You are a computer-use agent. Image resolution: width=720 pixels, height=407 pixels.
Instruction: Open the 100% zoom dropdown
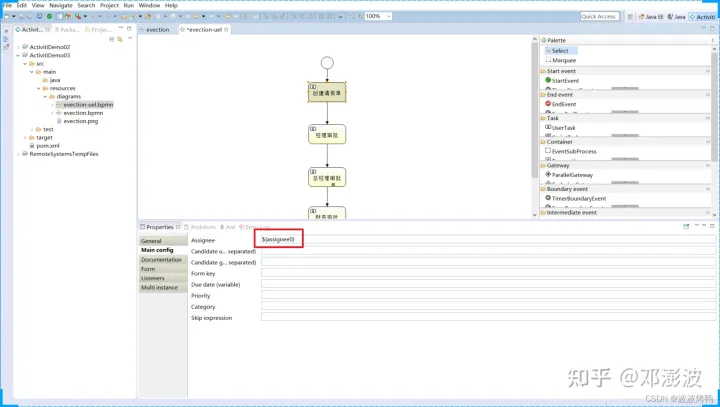pyautogui.click(x=389, y=17)
